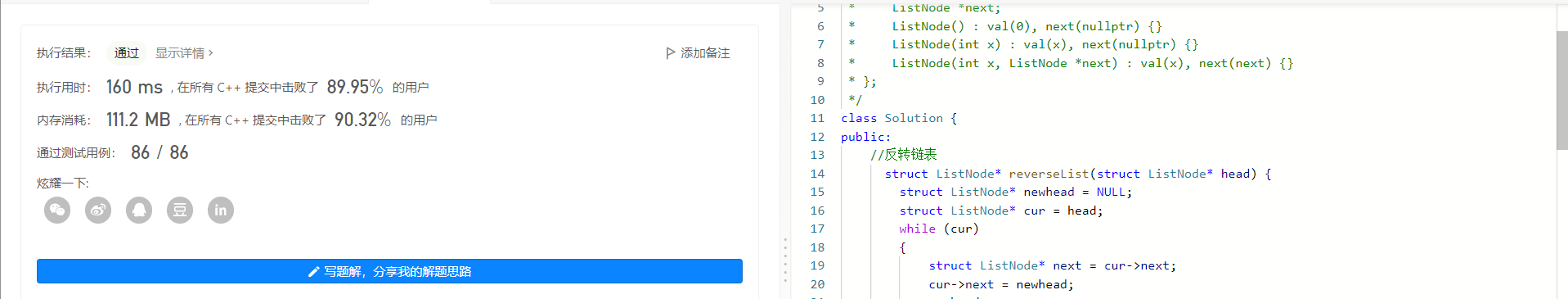This screenshot has height=299, width=1568.
Task: Click test cases count 86 / 86
Action: (x=159, y=152)
